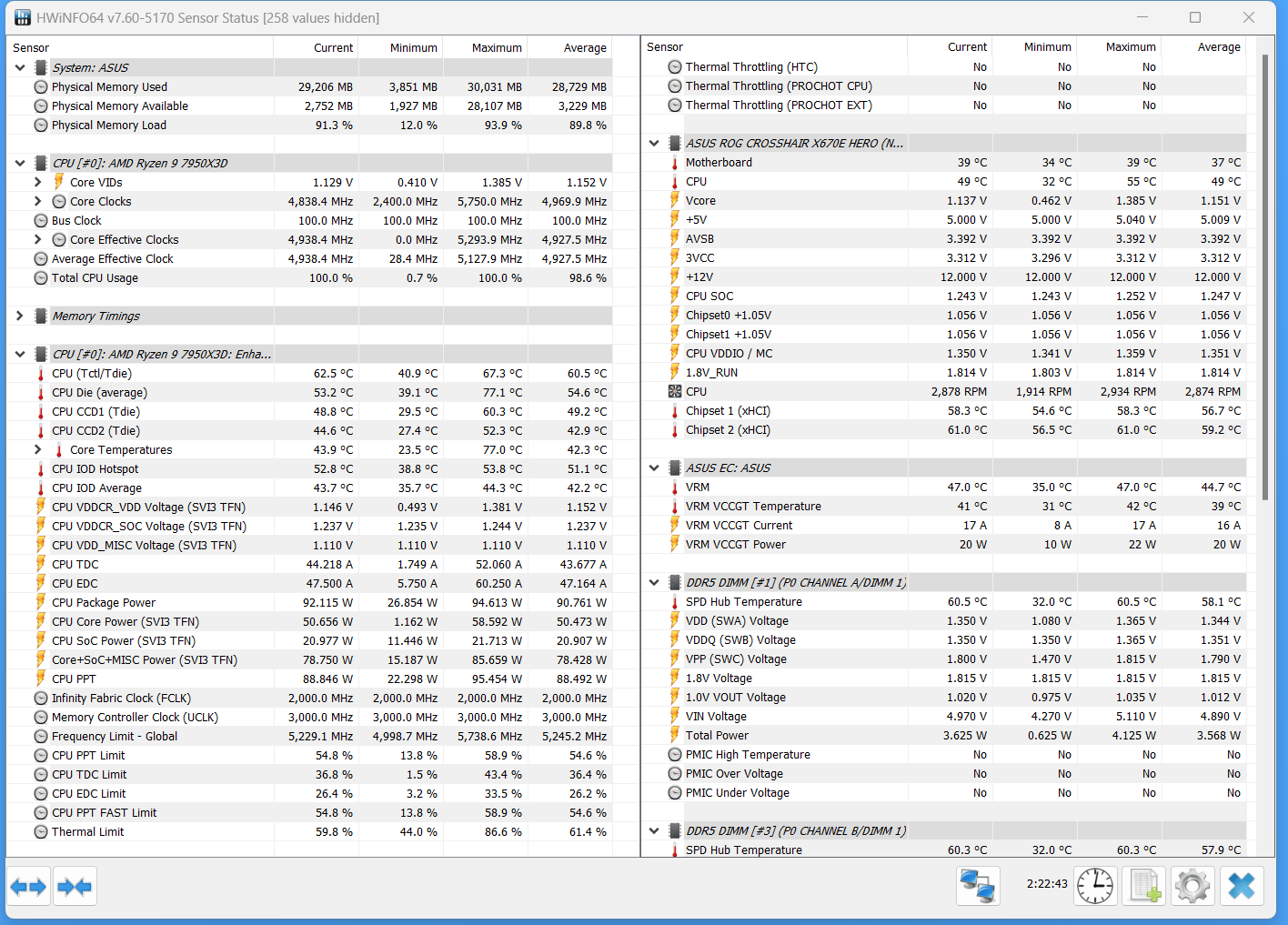Select the Frequency Limit - Global row
The height and width of the screenshot is (925, 1288).
click(x=309, y=736)
